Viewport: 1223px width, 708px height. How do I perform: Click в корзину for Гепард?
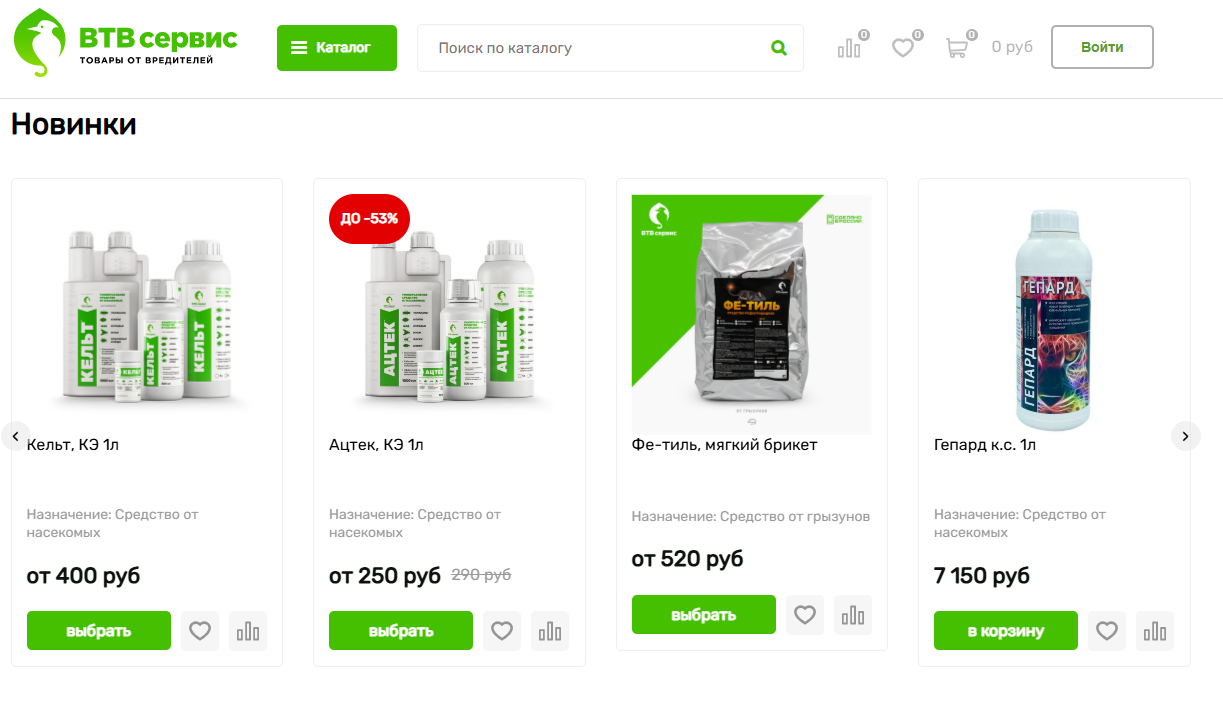(x=1006, y=631)
